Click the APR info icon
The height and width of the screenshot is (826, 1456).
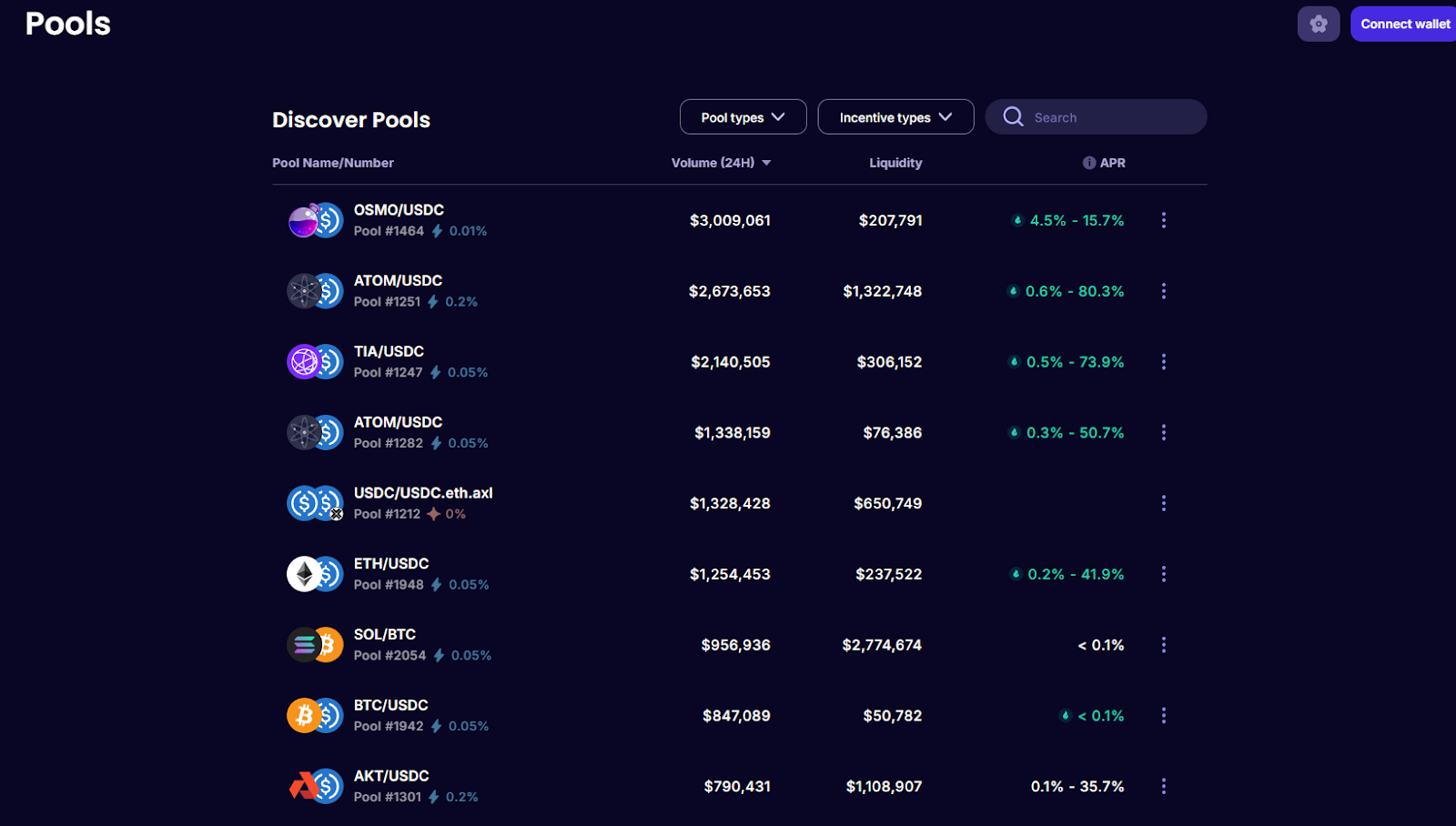pyautogui.click(x=1089, y=163)
